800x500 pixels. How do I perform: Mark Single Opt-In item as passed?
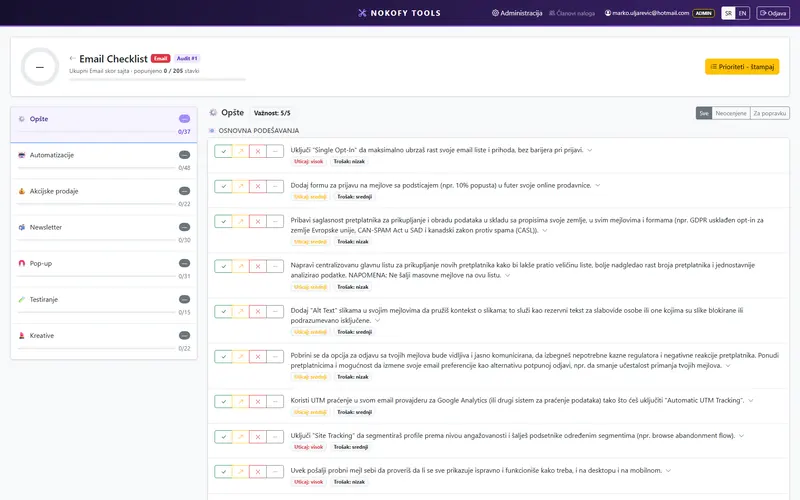pos(223,151)
